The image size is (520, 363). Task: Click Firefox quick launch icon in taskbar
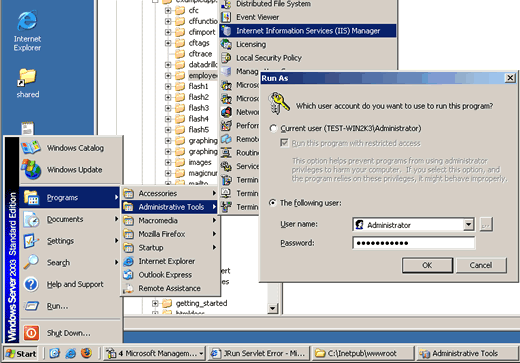point(87,353)
